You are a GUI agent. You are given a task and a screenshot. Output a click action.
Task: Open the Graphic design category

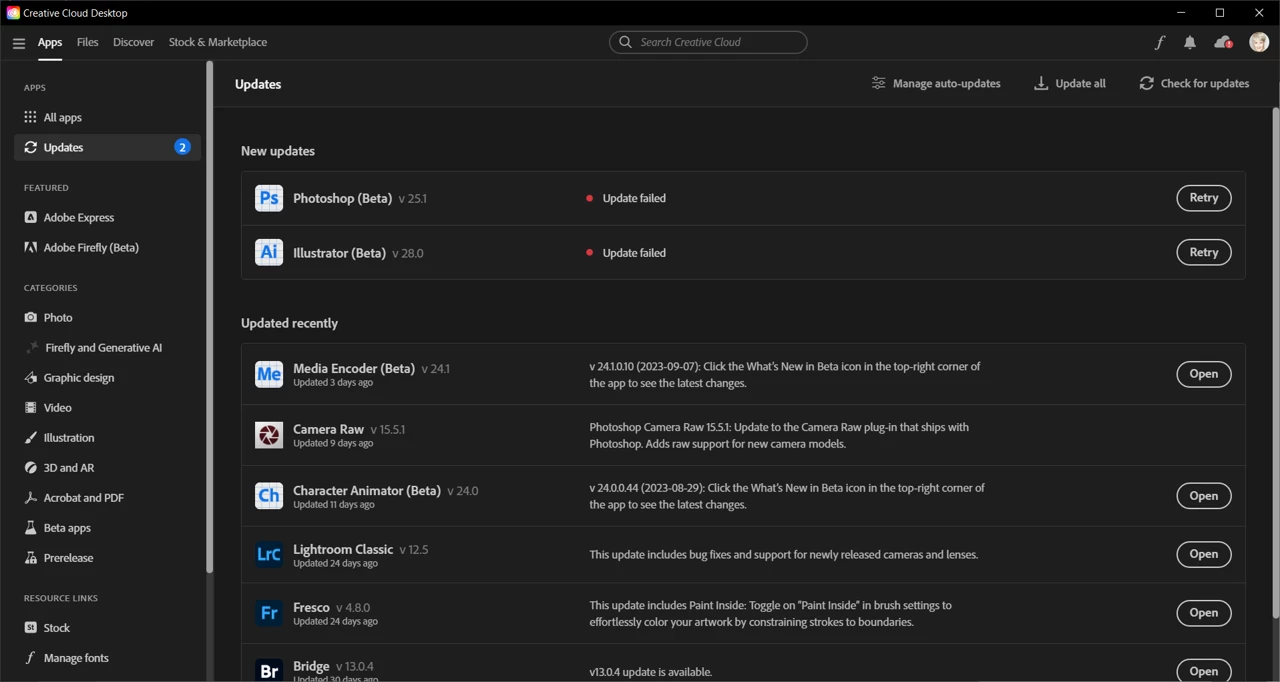coord(107,377)
